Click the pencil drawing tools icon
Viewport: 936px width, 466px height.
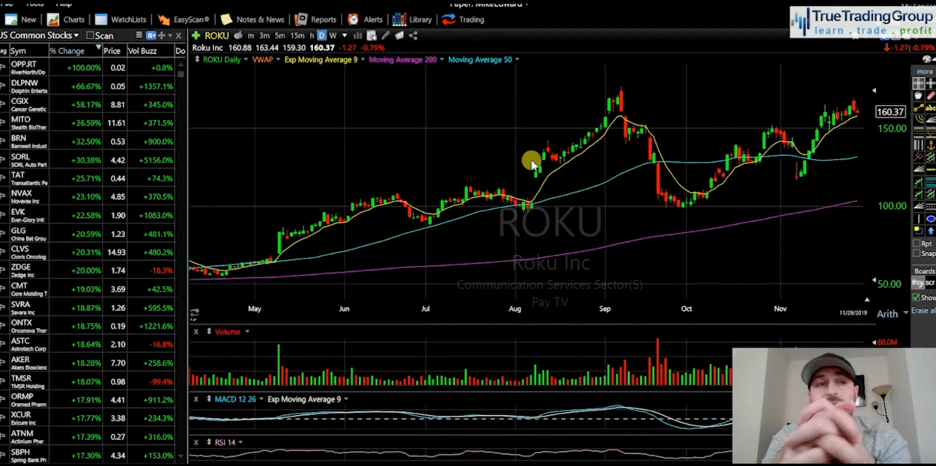coord(386,36)
